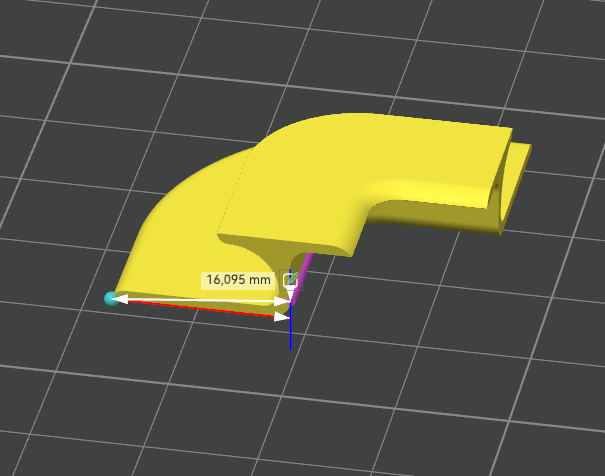
Task: Click the edit icon beside the measurement label
Action: pyautogui.click(x=290, y=281)
